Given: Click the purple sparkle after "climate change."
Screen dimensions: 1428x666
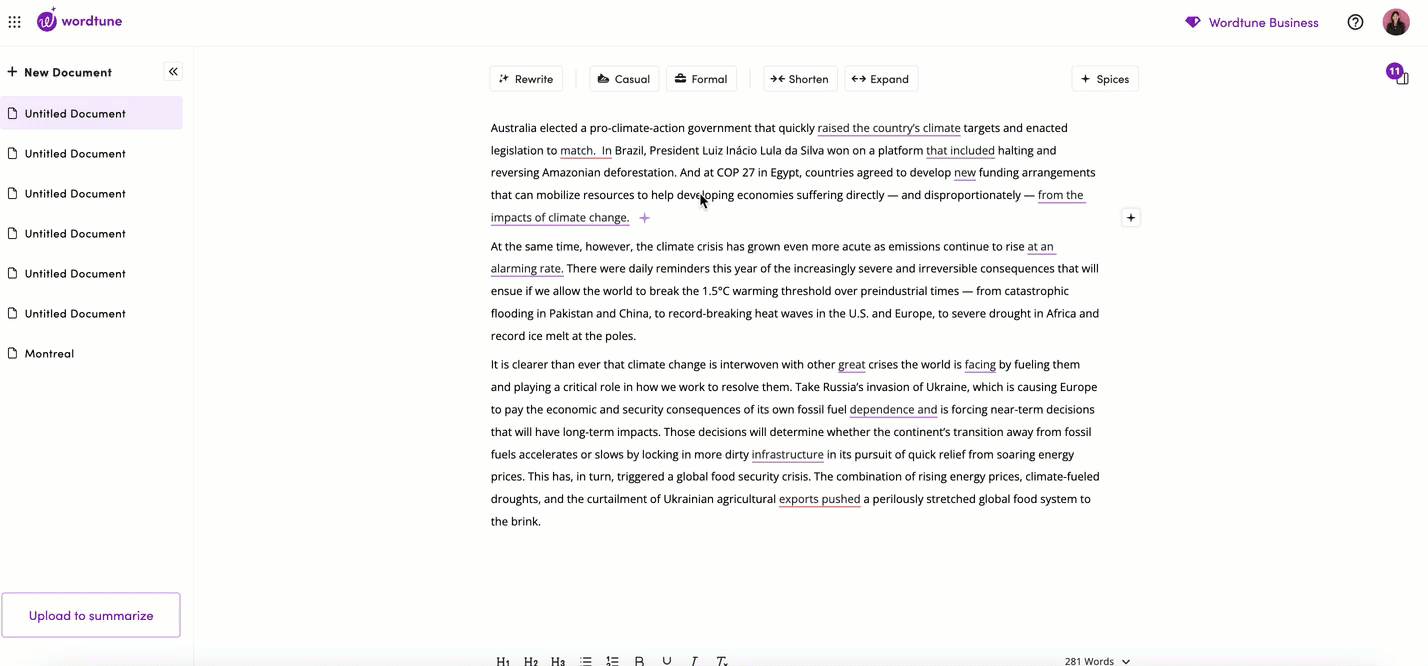Looking at the screenshot, I should [x=645, y=218].
